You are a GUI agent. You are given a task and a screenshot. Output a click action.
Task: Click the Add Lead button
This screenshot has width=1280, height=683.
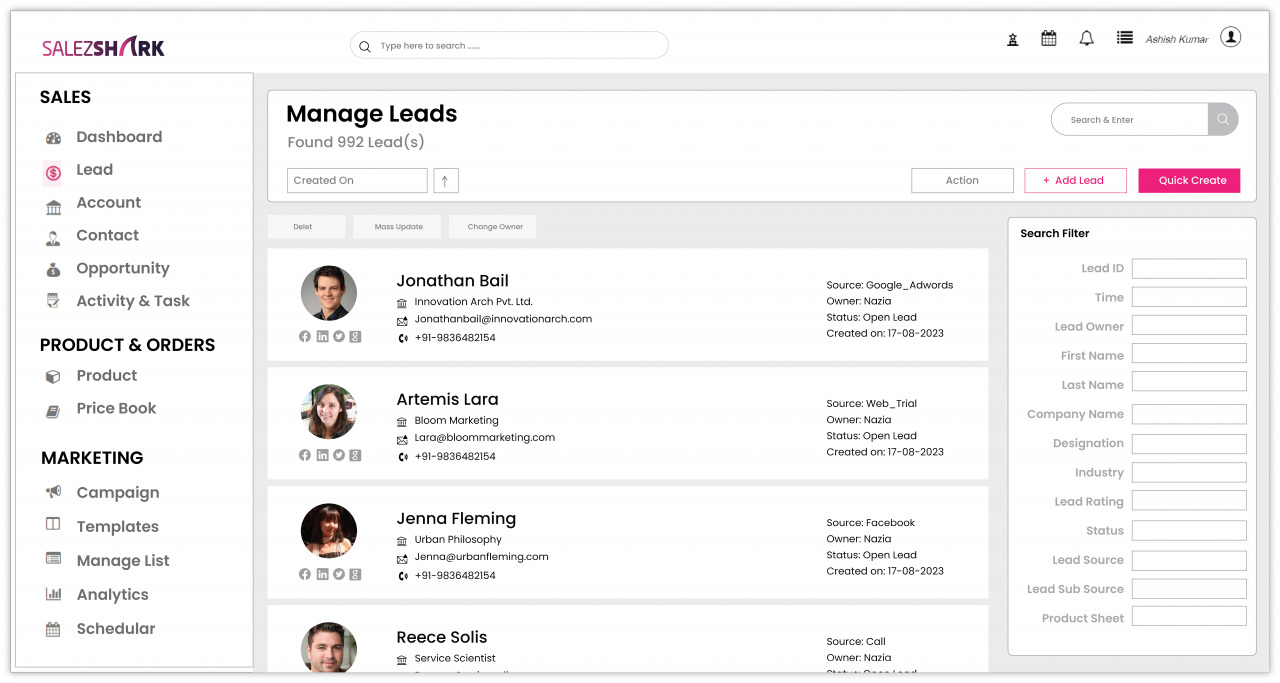click(x=1075, y=180)
